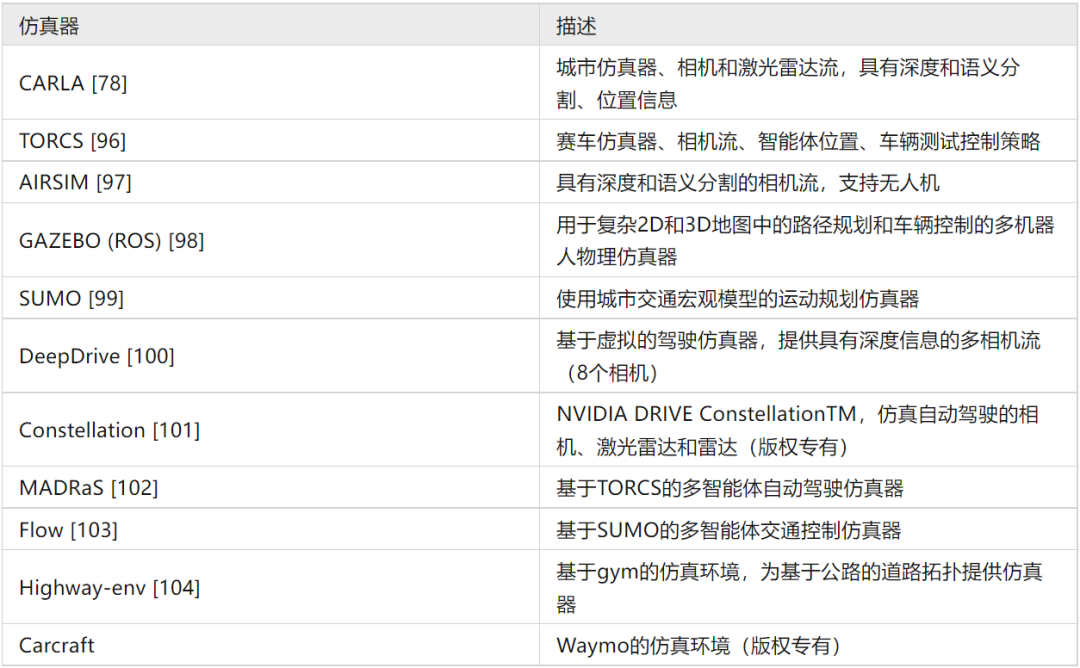Image resolution: width=1080 pixels, height=668 pixels.
Task: Select the Flow [103] cell
Action: (271, 530)
